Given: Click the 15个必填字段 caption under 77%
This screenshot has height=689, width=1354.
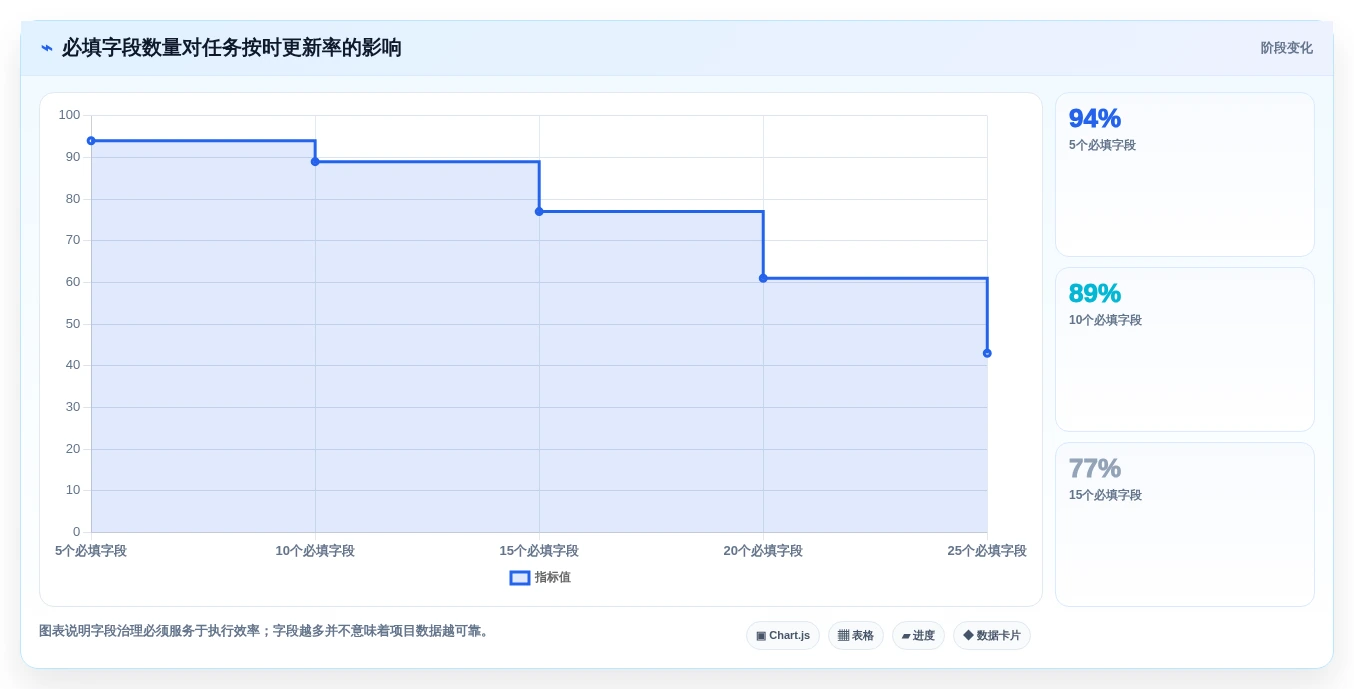Looking at the screenshot, I should pos(1105,495).
